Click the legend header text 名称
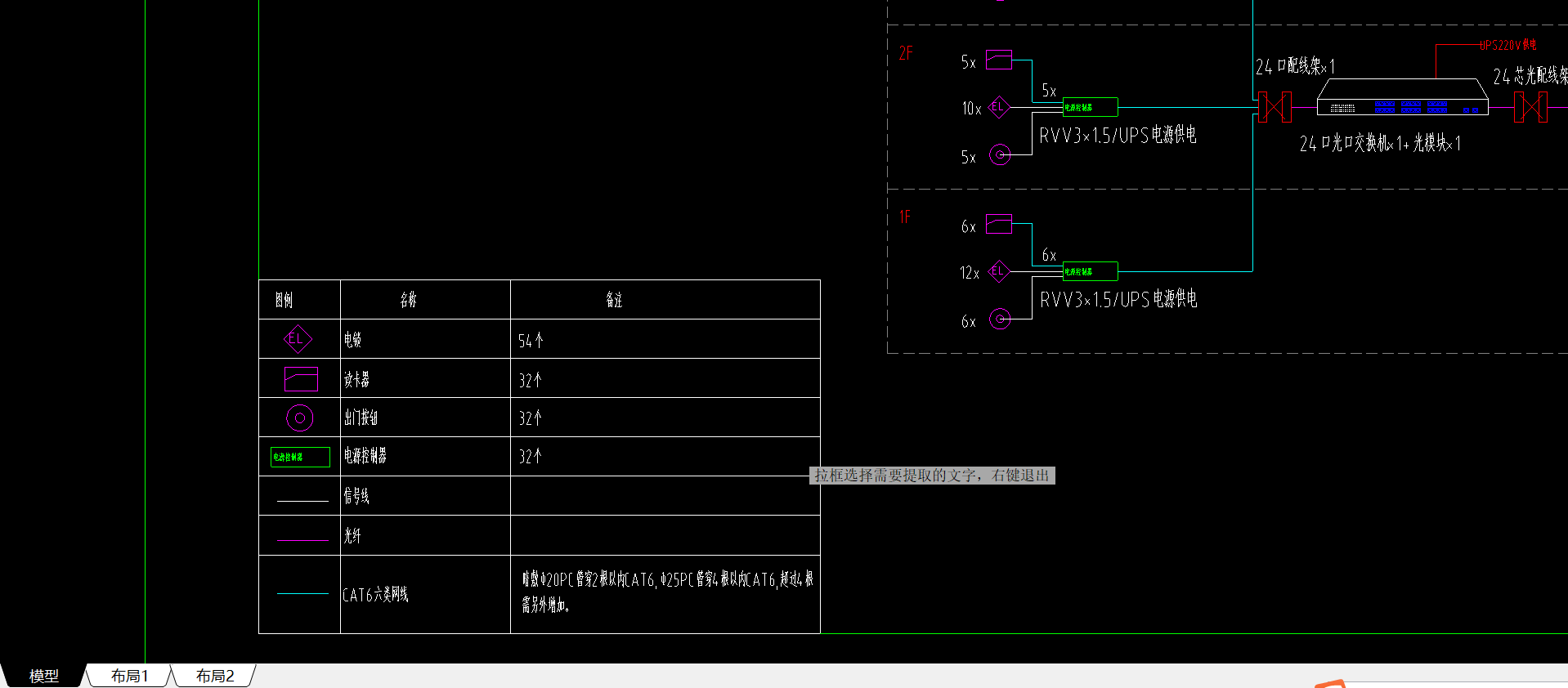Screen dimensions: 1568x688 click(409, 300)
